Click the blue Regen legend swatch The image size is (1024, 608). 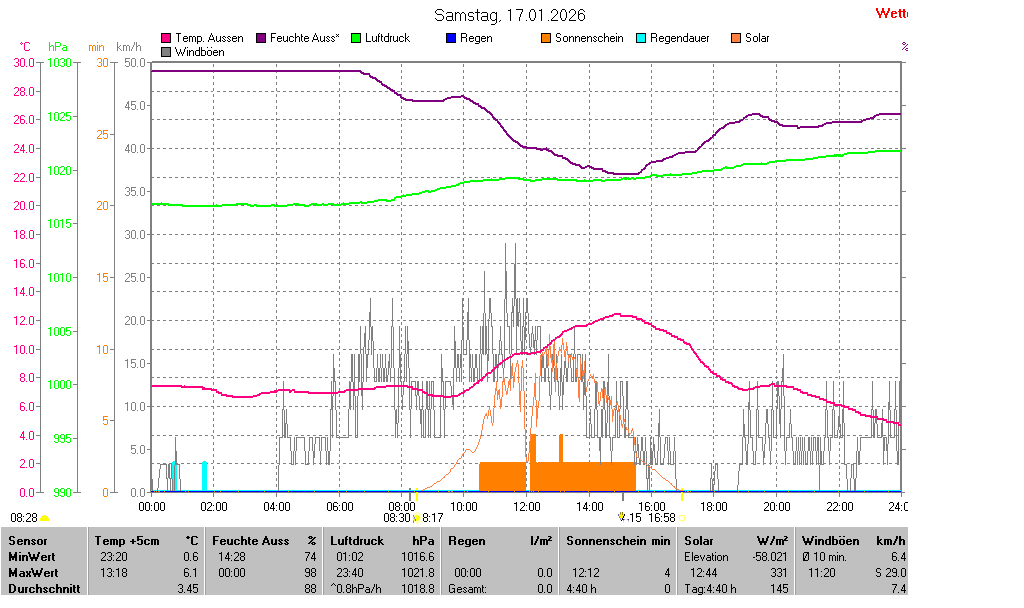tap(450, 38)
